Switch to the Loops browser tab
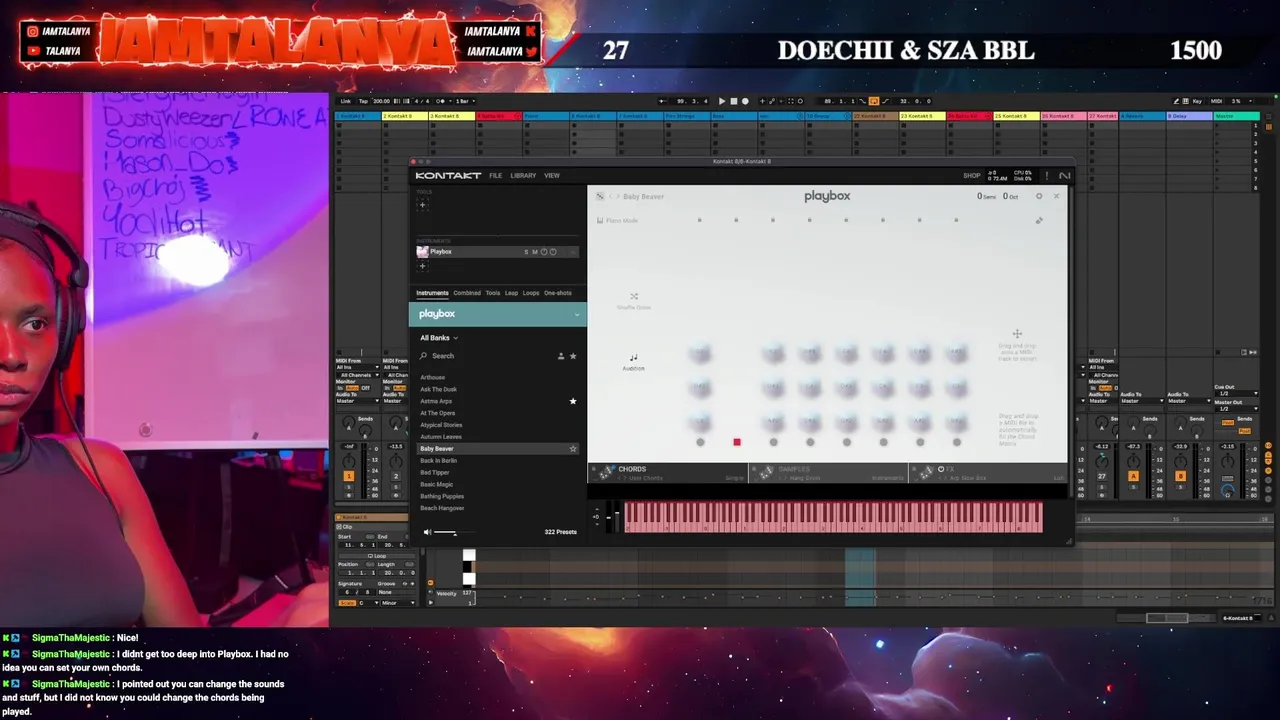The image size is (1280, 720). click(530, 293)
